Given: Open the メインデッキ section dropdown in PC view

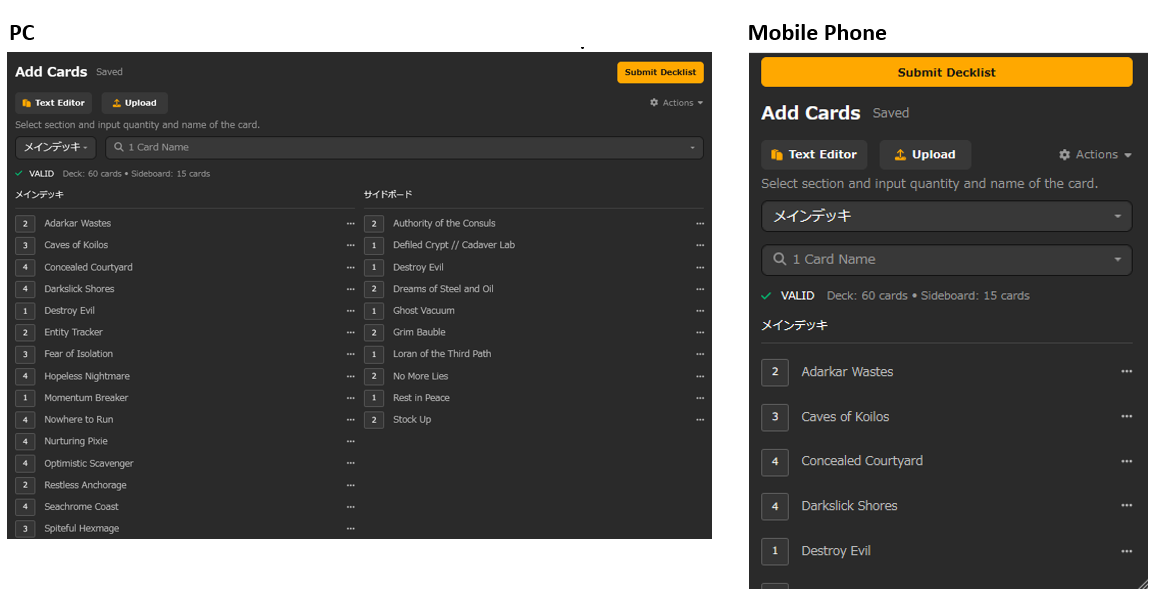Looking at the screenshot, I should coord(56,147).
